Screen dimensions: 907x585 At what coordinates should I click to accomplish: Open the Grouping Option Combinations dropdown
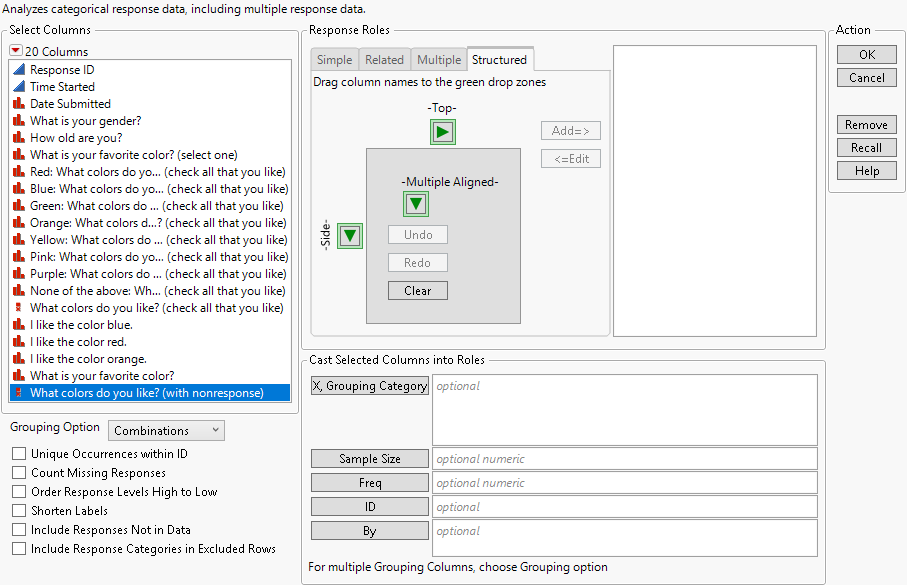166,430
